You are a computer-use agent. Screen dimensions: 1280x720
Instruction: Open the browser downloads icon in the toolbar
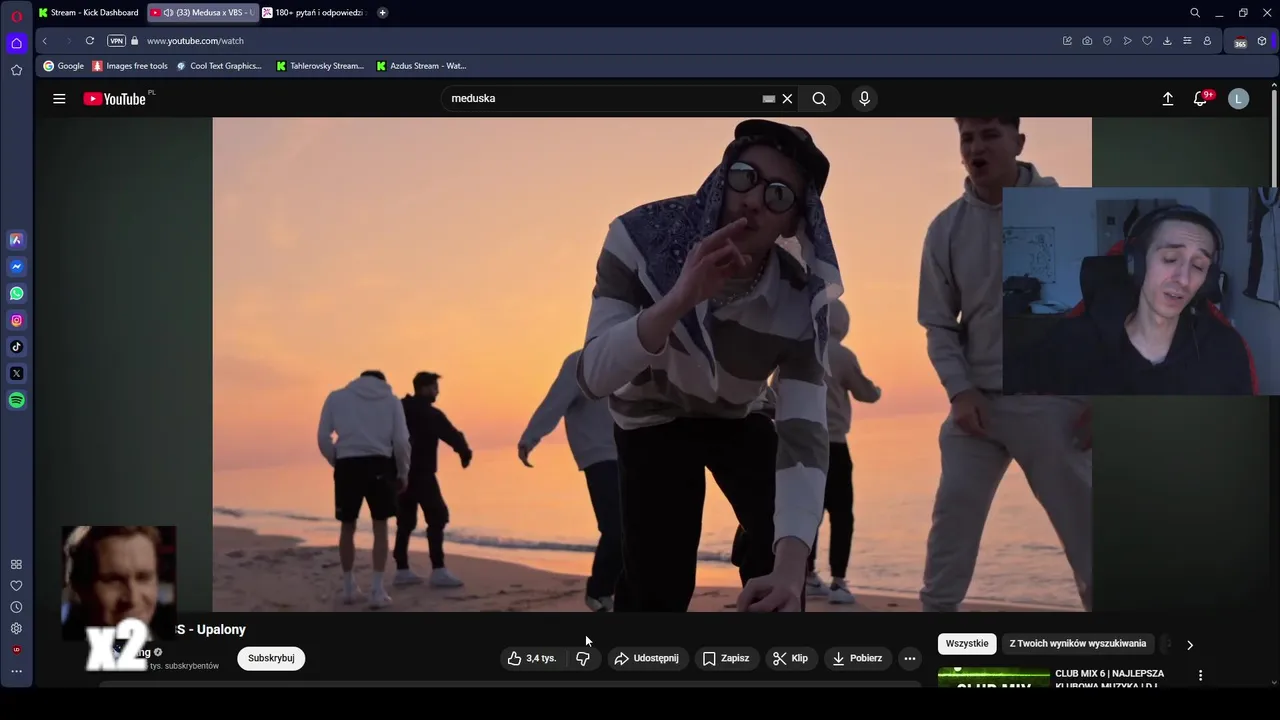pyautogui.click(x=1167, y=41)
